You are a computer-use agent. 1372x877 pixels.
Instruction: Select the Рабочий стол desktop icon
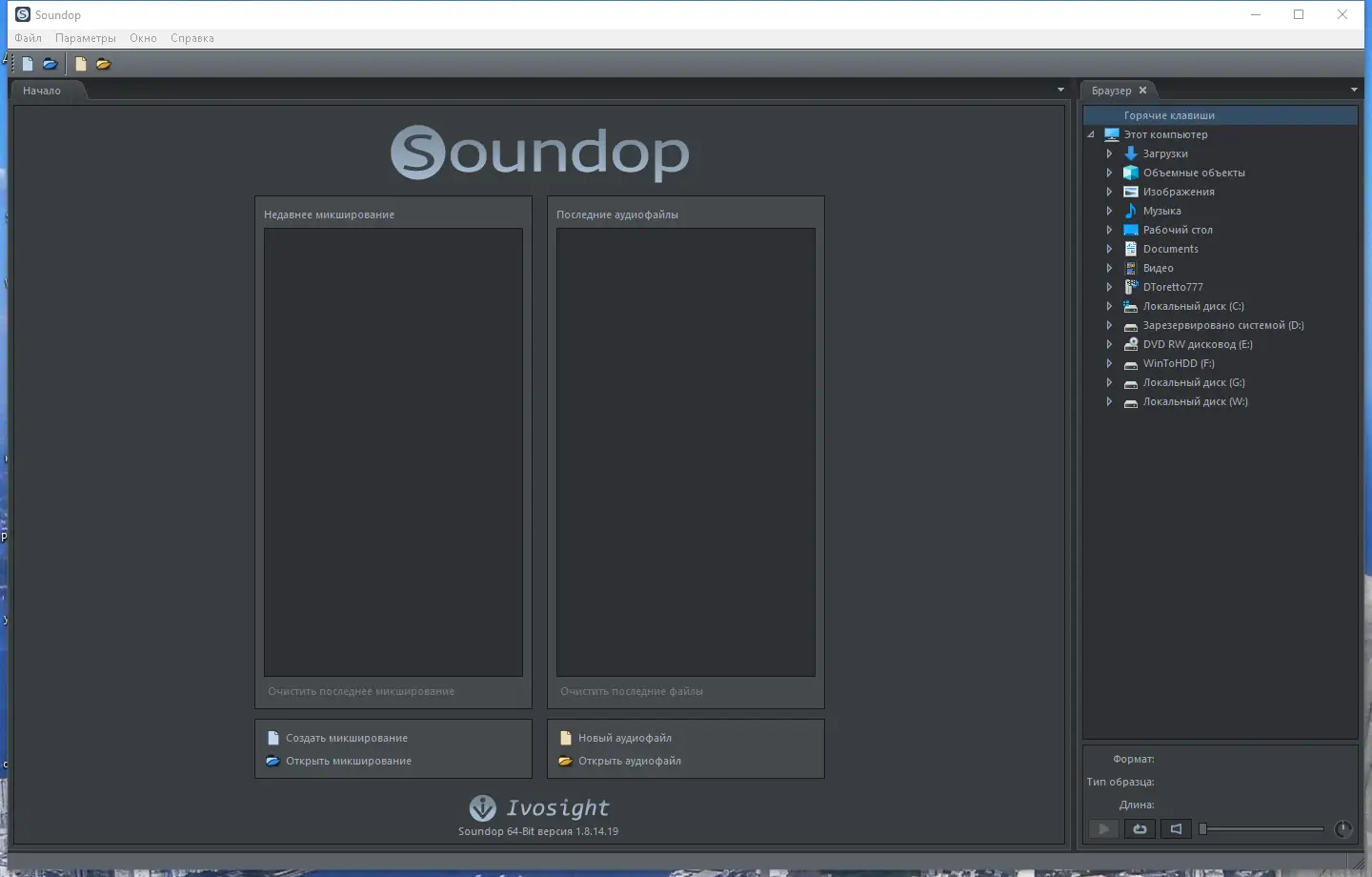(x=1131, y=230)
